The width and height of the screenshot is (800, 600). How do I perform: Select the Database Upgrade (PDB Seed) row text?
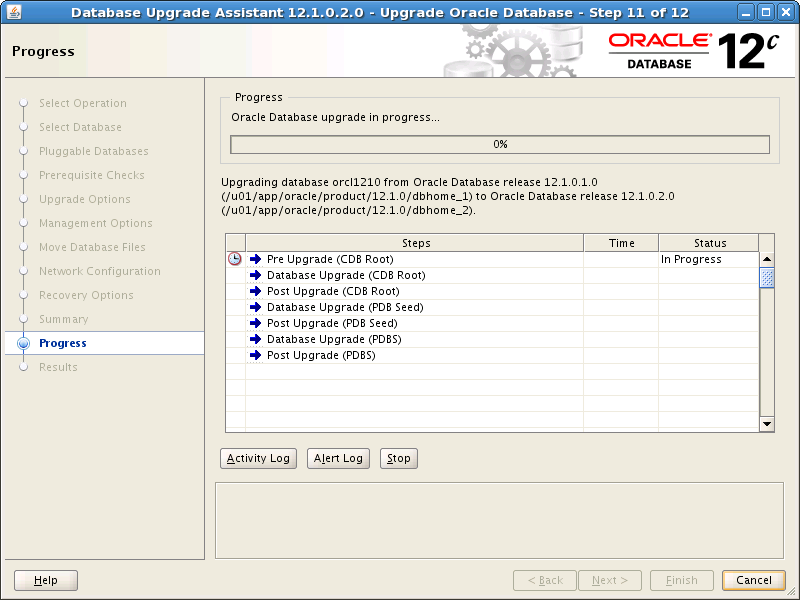(x=345, y=307)
